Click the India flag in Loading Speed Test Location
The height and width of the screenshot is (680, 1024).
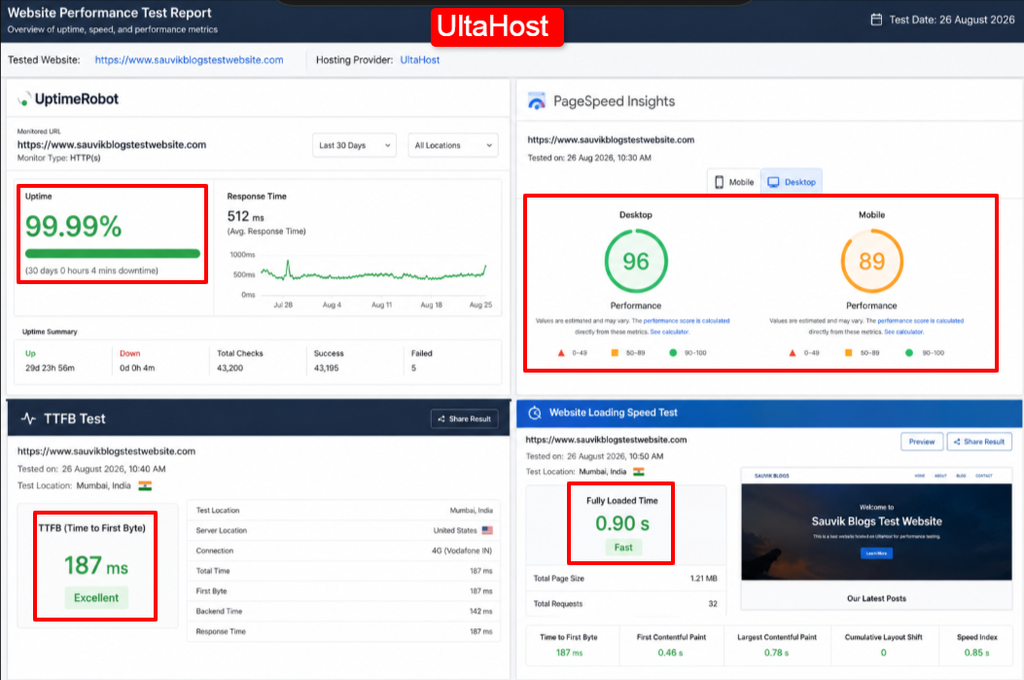point(638,472)
